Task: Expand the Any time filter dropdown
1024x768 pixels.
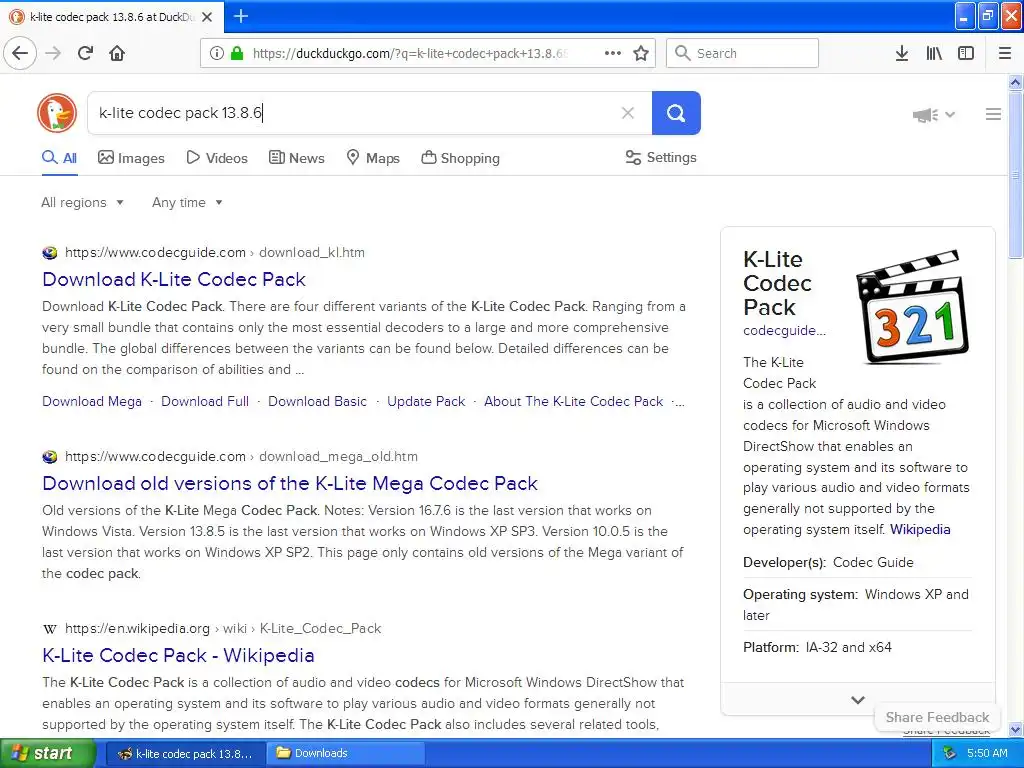Action: (x=187, y=202)
